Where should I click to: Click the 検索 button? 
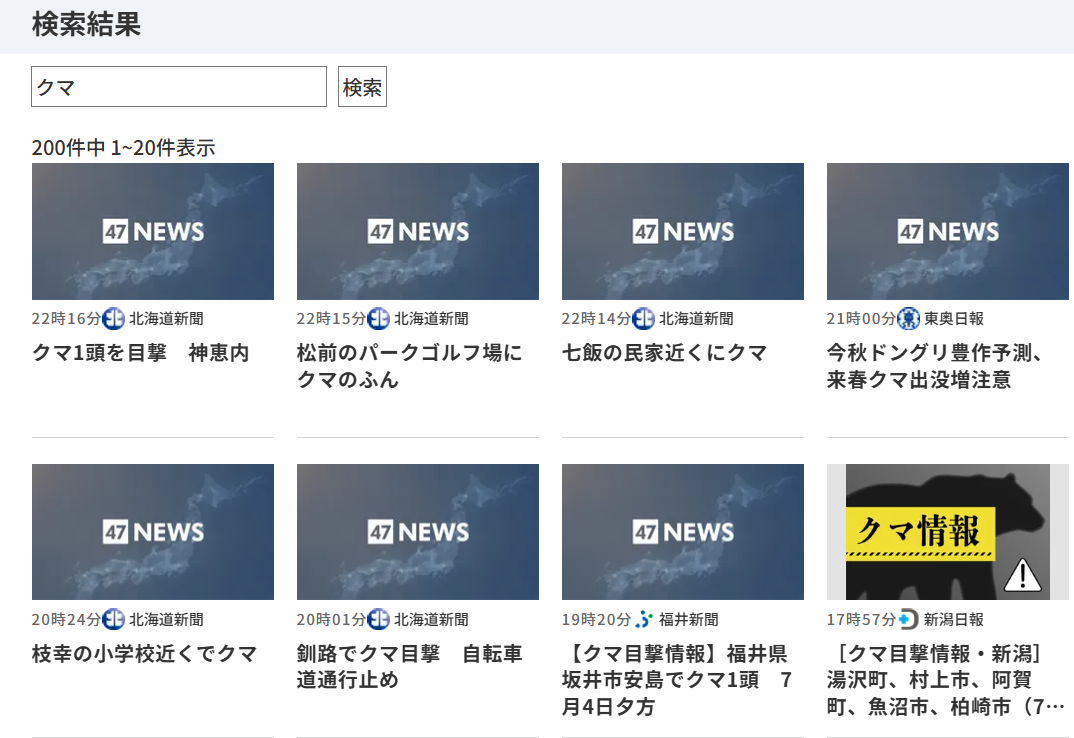[362, 86]
